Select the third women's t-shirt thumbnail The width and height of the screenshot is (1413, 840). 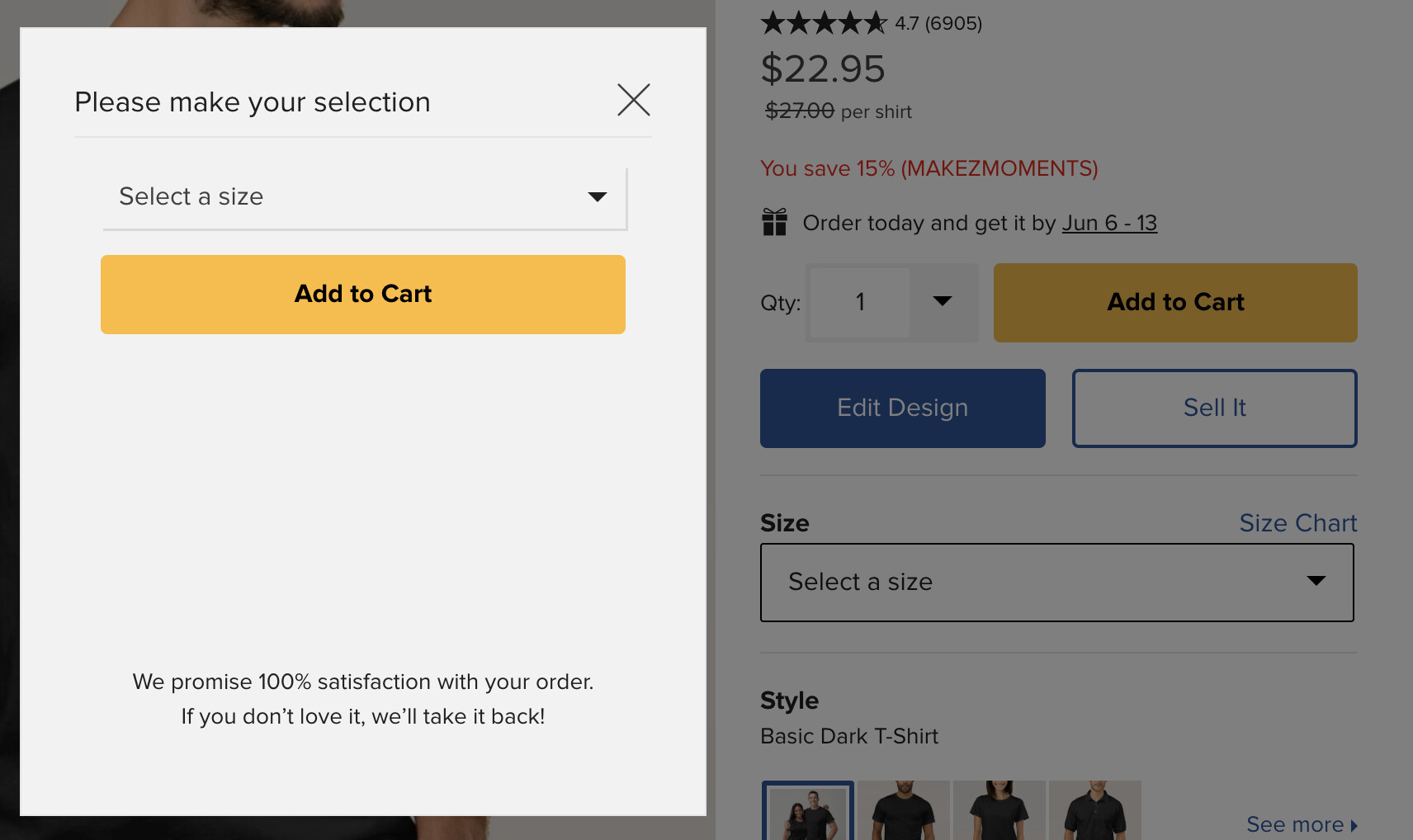pos(999,810)
